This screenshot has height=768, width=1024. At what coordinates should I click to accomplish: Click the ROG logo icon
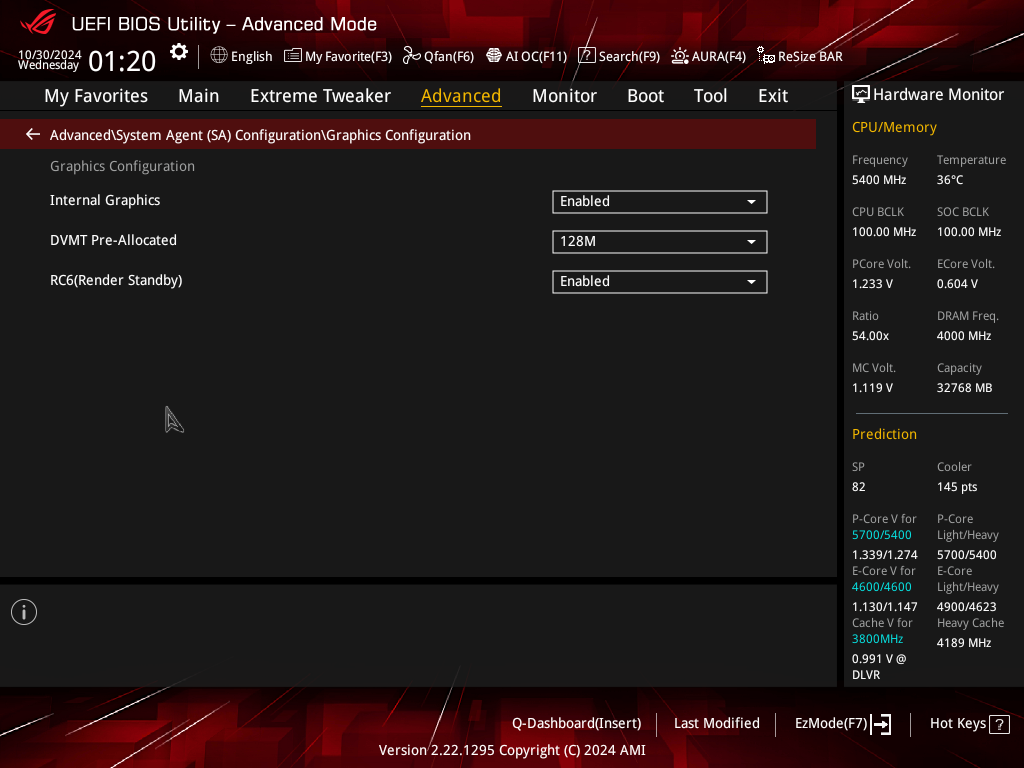point(38,23)
